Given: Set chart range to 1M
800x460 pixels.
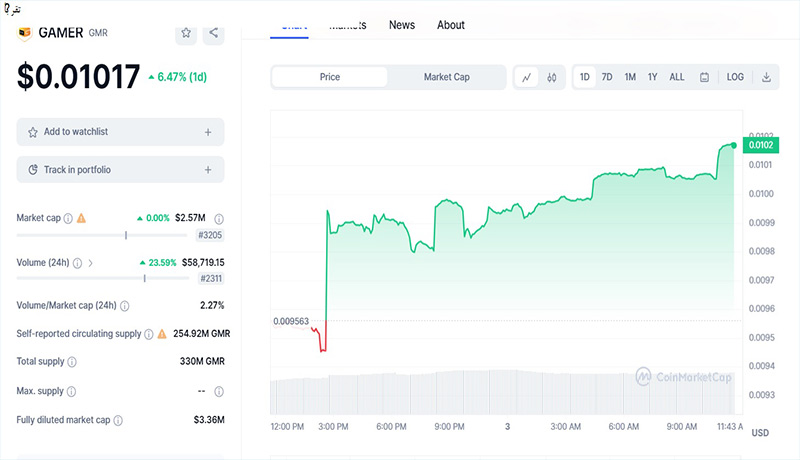Looking at the screenshot, I should point(630,77).
